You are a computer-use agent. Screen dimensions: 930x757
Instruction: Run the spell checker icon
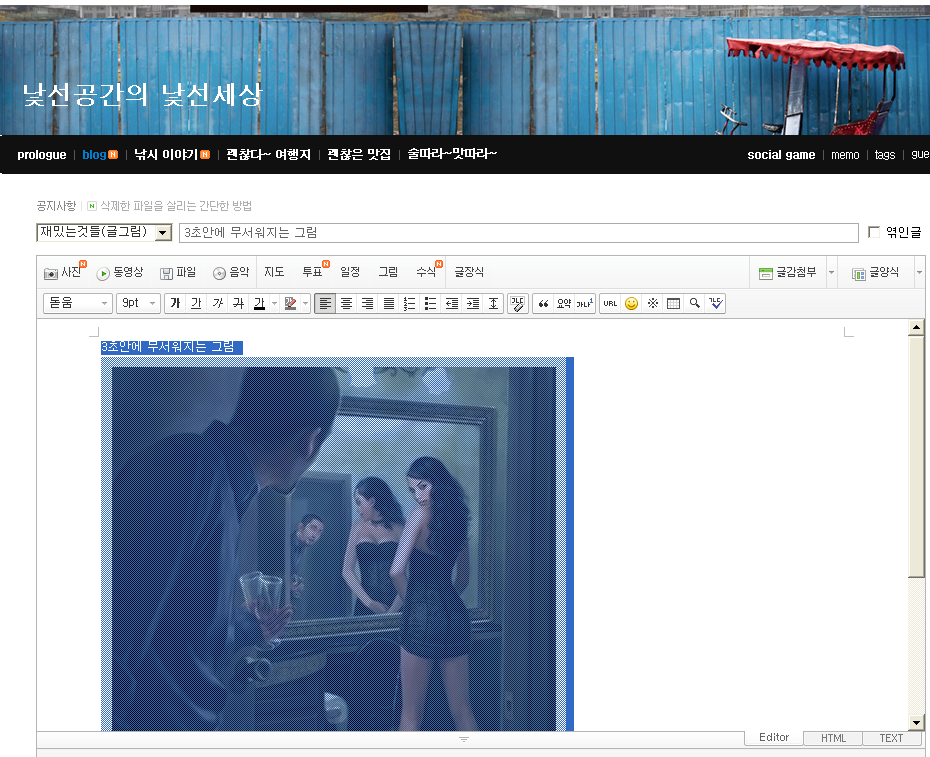716,303
